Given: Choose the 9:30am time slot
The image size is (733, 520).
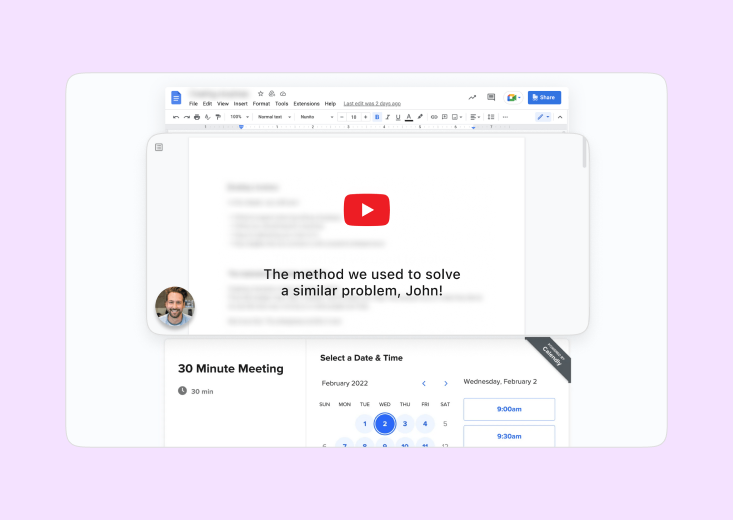Looking at the screenshot, I should 509,436.
